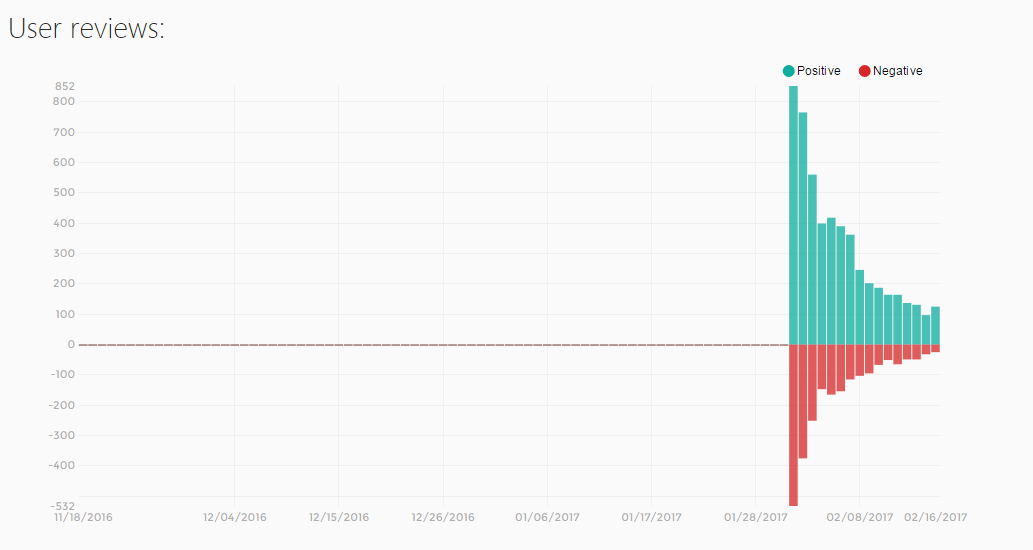Click the 0 baseline y-axis label
The width and height of the screenshot is (1033, 550).
pyautogui.click(x=72, y=344)
